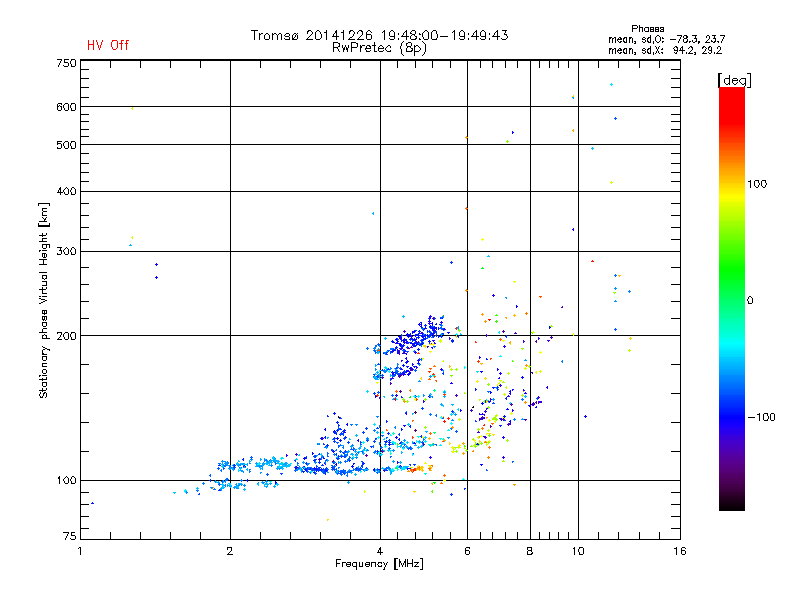Select the Tromsø 20141226 19:48:00-19:49:43 title
800x600 pixels.
(380, 35)
